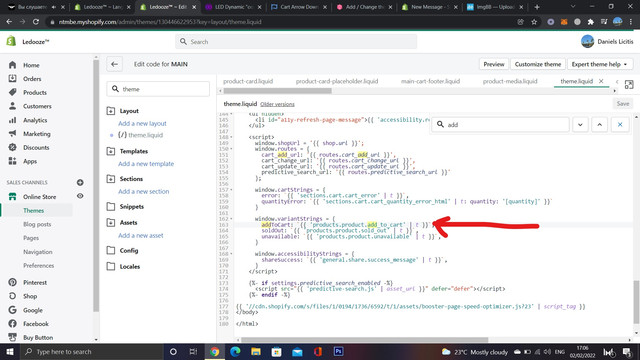Viewport: 640px width, 360px height.
Task: Open Customers page
Action: (37, 106)
